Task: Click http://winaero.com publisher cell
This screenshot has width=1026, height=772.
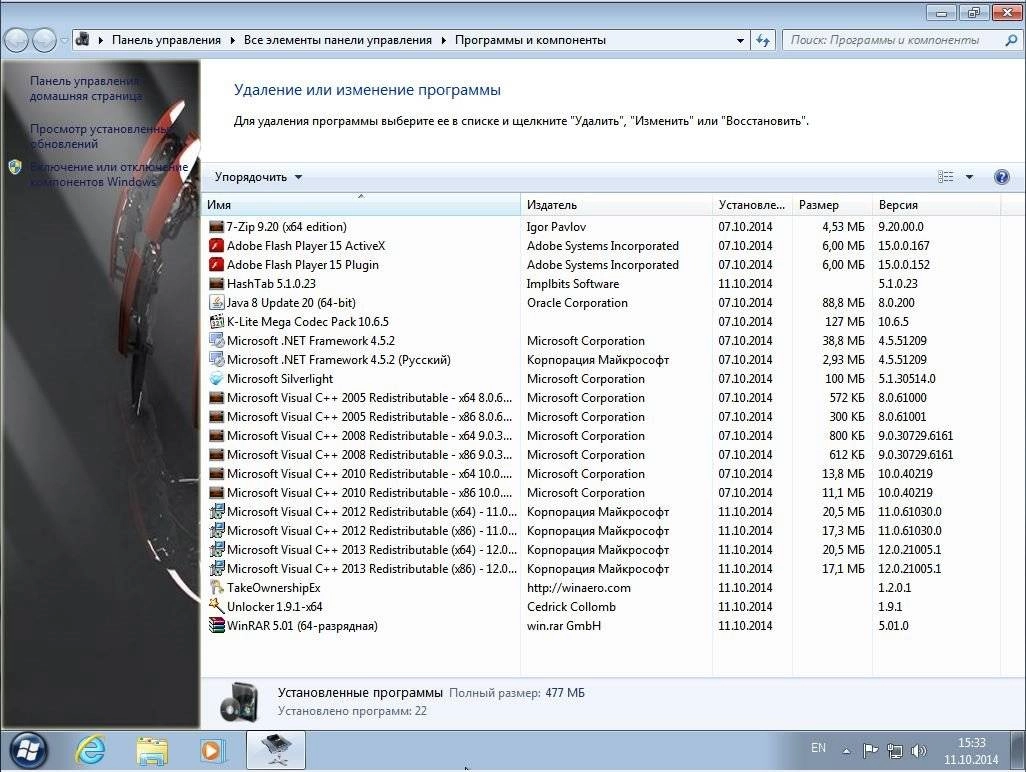Action: click(578, 588)
